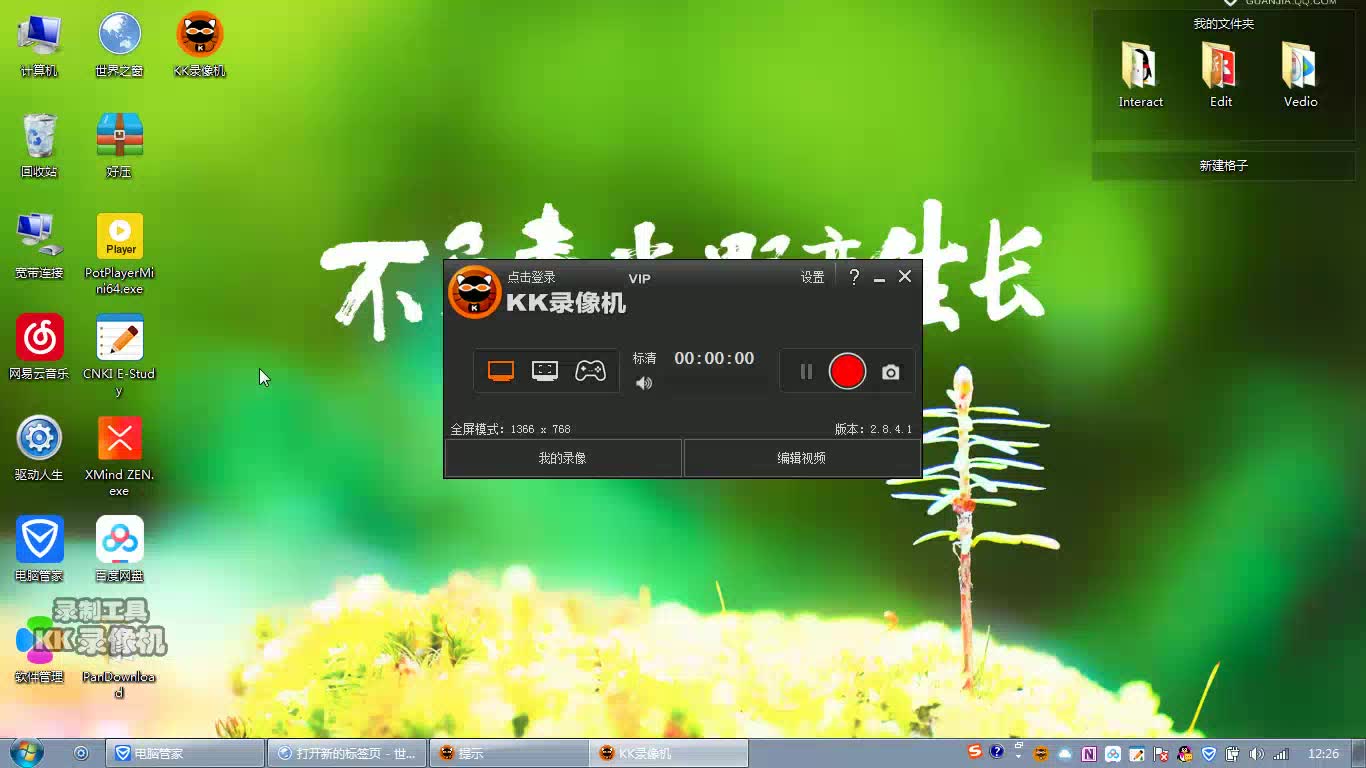Viewport: 1366px width, 768px height.
Task: Select 好压 archive tool icon
Action: coord(119,146)
